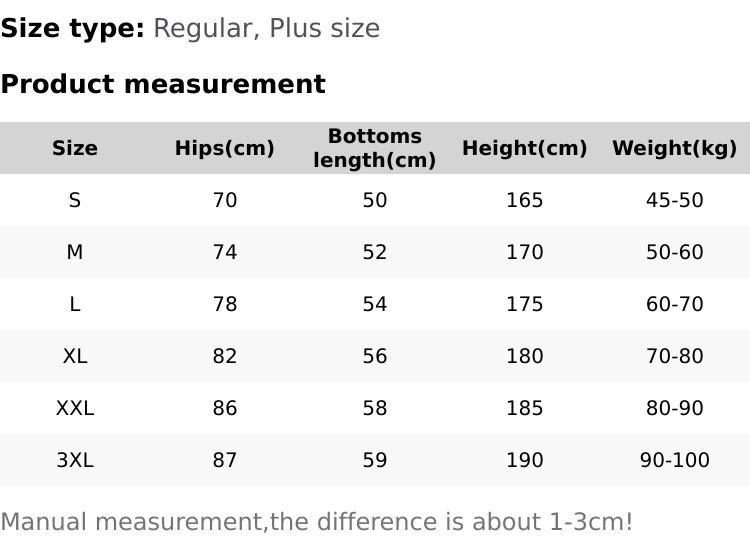Click the bottoms length value 52
This screenshot has width=750, height=558.
point(375,253)
